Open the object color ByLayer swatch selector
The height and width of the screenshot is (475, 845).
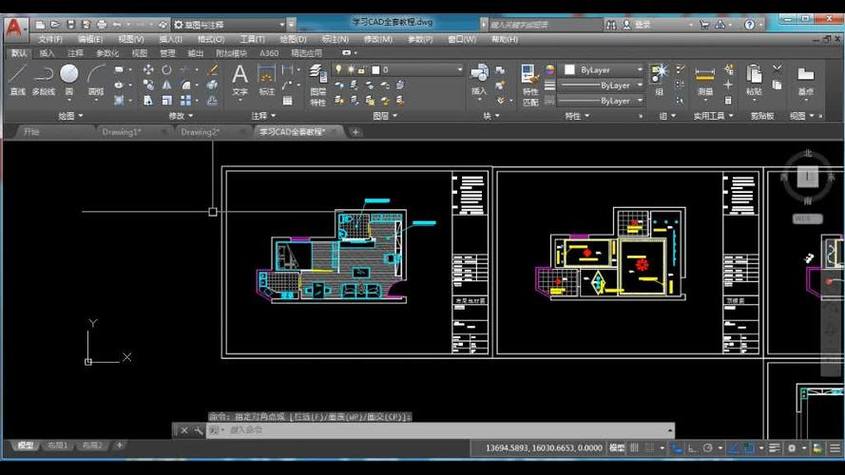coord(604,70)
